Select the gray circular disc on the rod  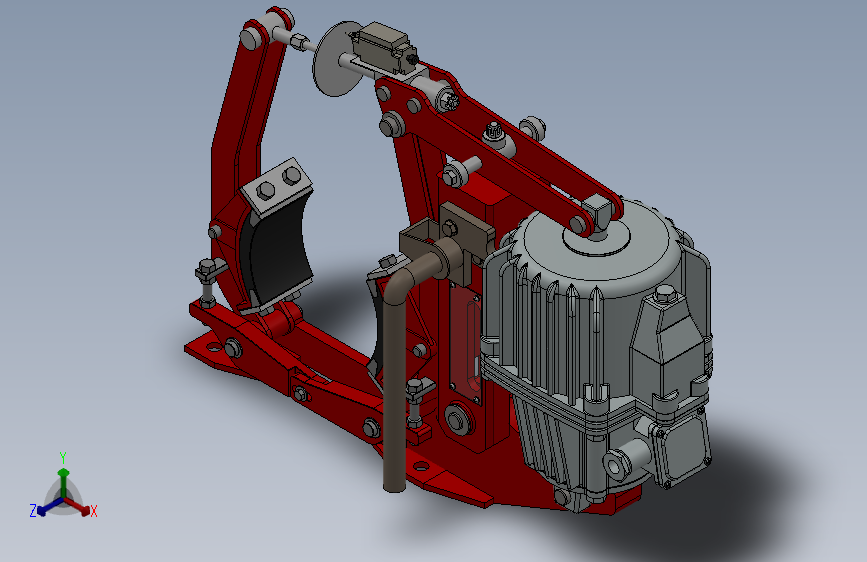coord(336,59)
